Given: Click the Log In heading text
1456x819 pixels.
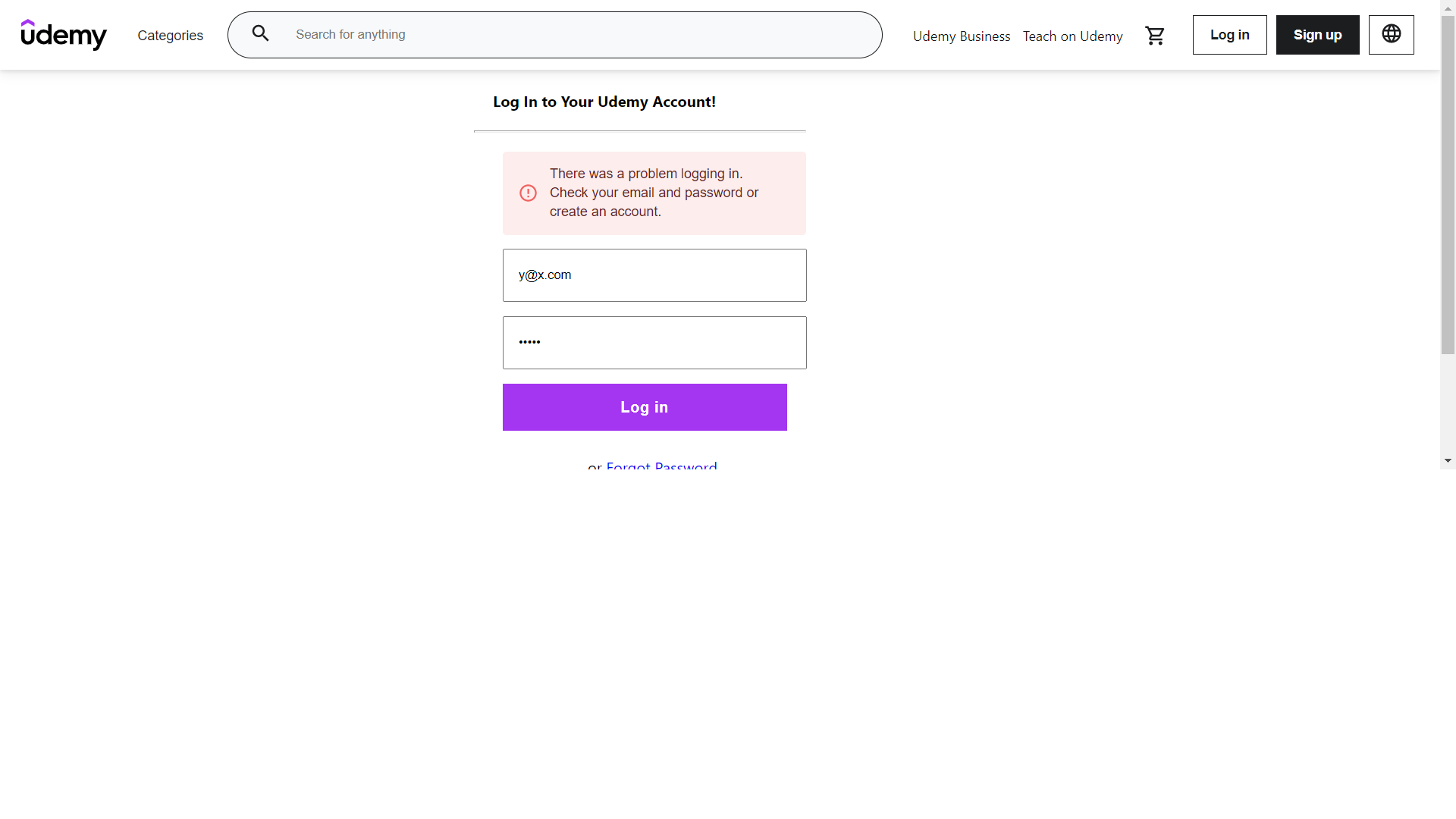Looking at the screenshot, I should [x=604, y=101].
